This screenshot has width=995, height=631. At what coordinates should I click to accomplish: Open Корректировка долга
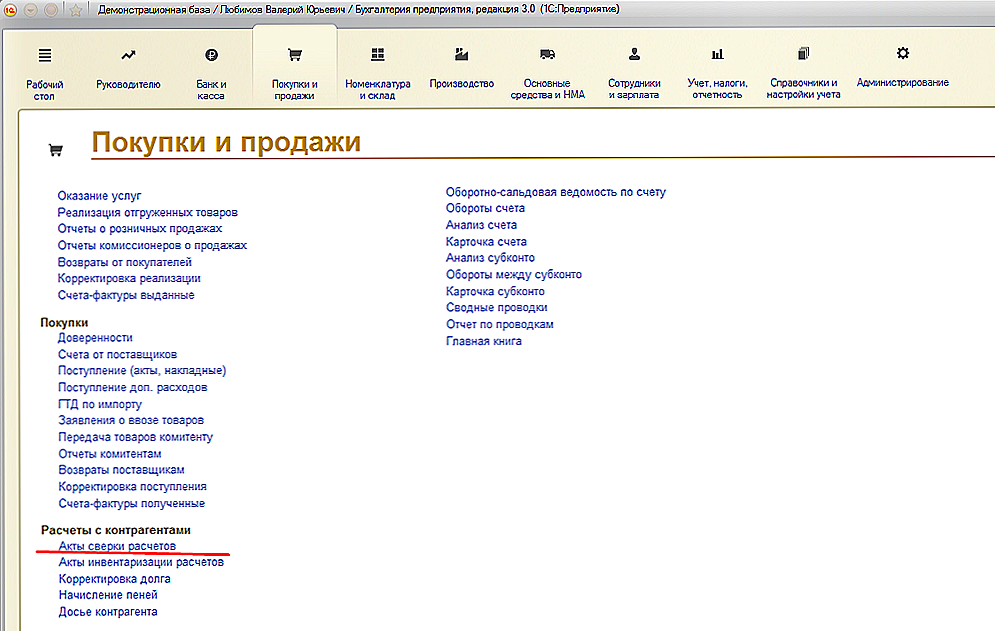click(114, 579)
